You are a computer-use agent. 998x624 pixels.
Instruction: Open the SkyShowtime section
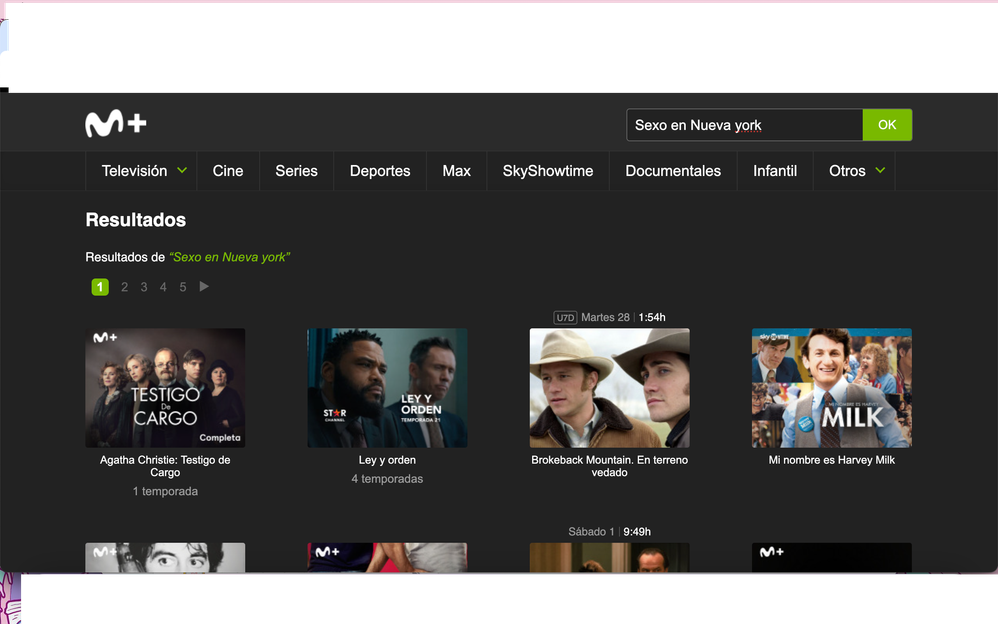point(547,171)
